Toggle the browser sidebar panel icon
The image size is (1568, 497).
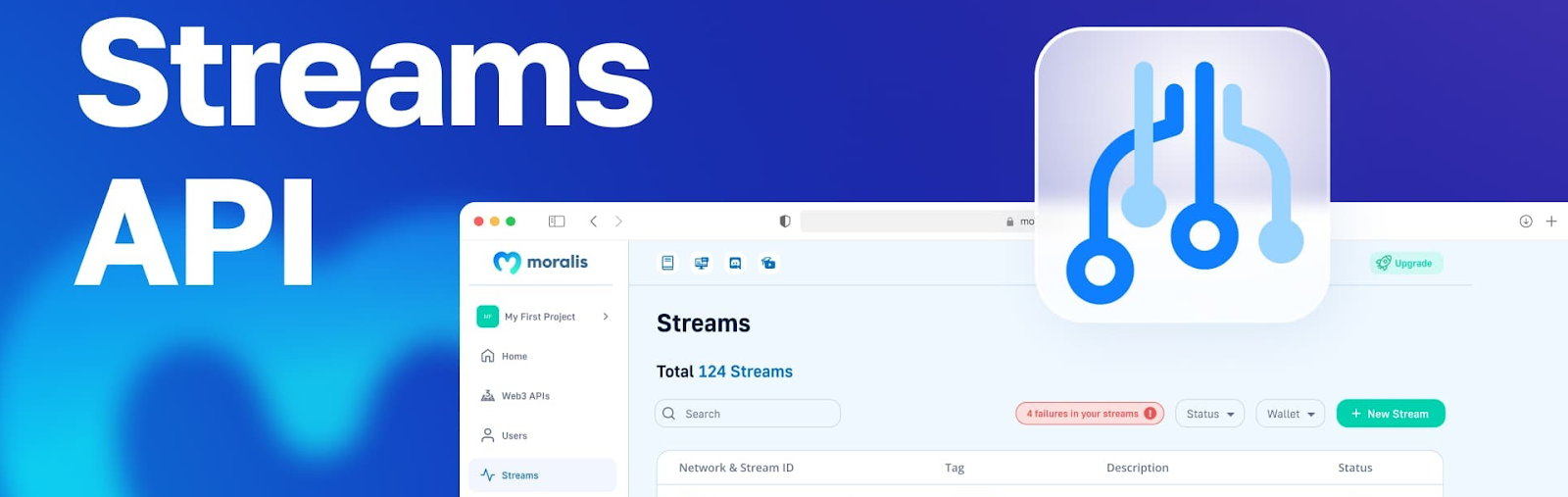tap(557, 222)
